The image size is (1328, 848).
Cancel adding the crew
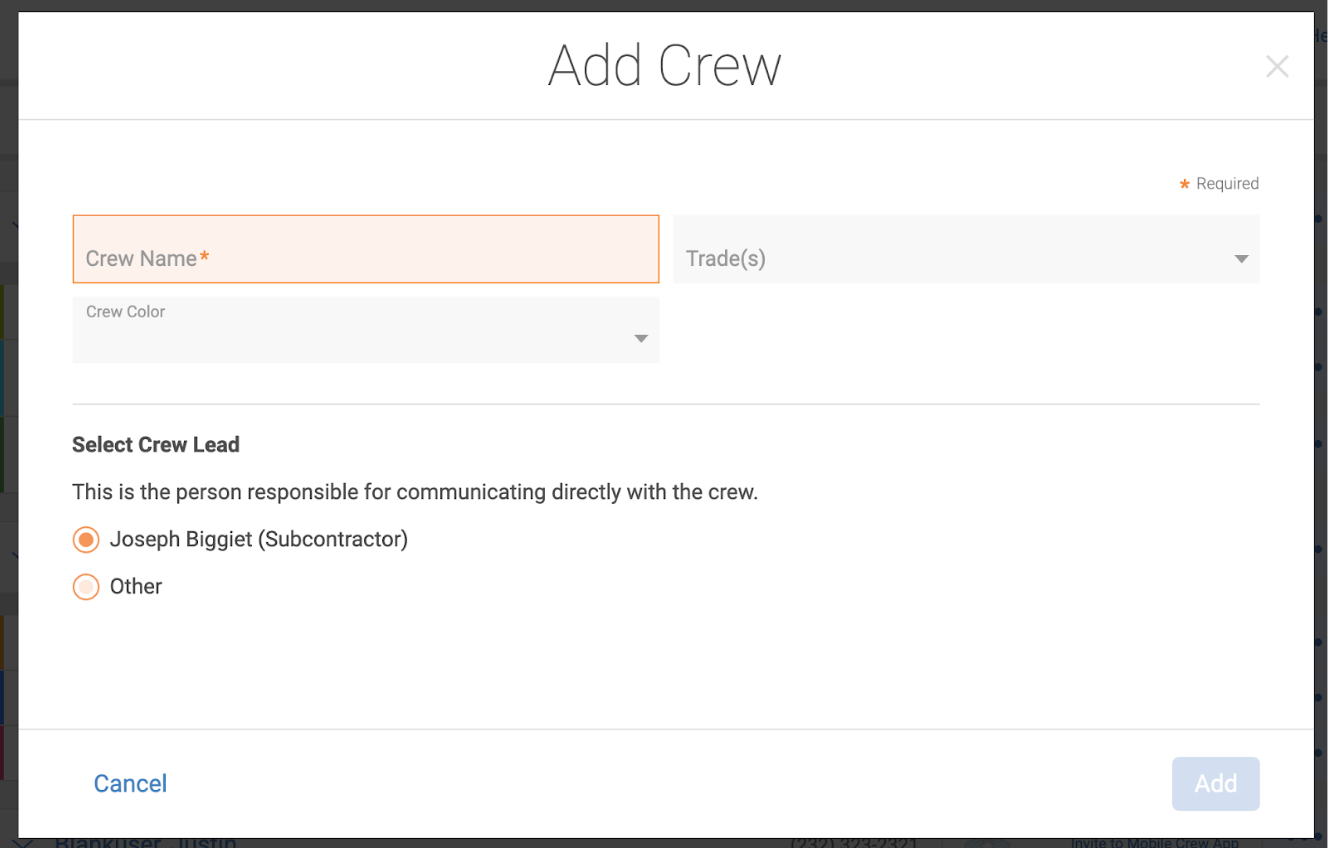click(x=130, y=783)
